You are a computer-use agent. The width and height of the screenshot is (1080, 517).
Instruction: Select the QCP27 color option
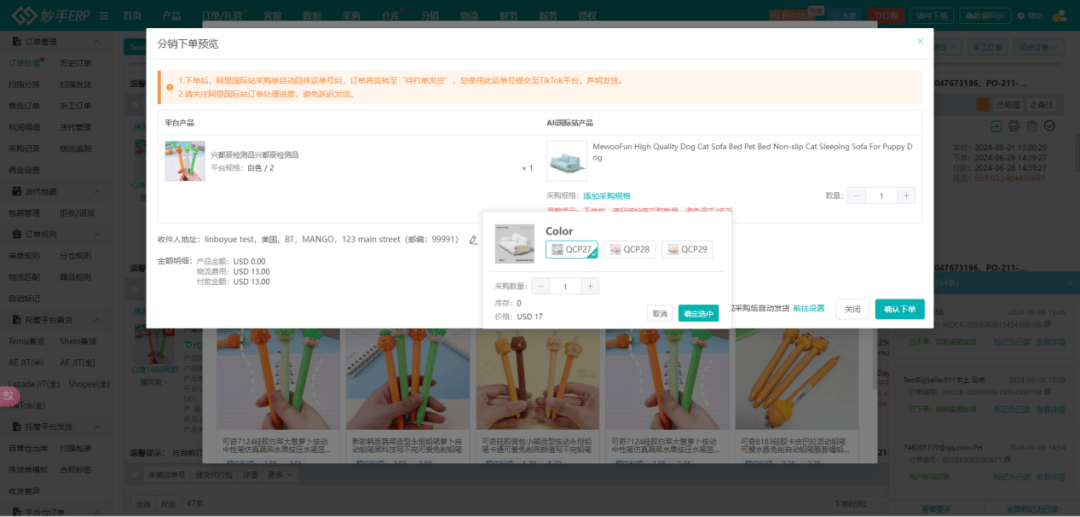pos(572,249)
